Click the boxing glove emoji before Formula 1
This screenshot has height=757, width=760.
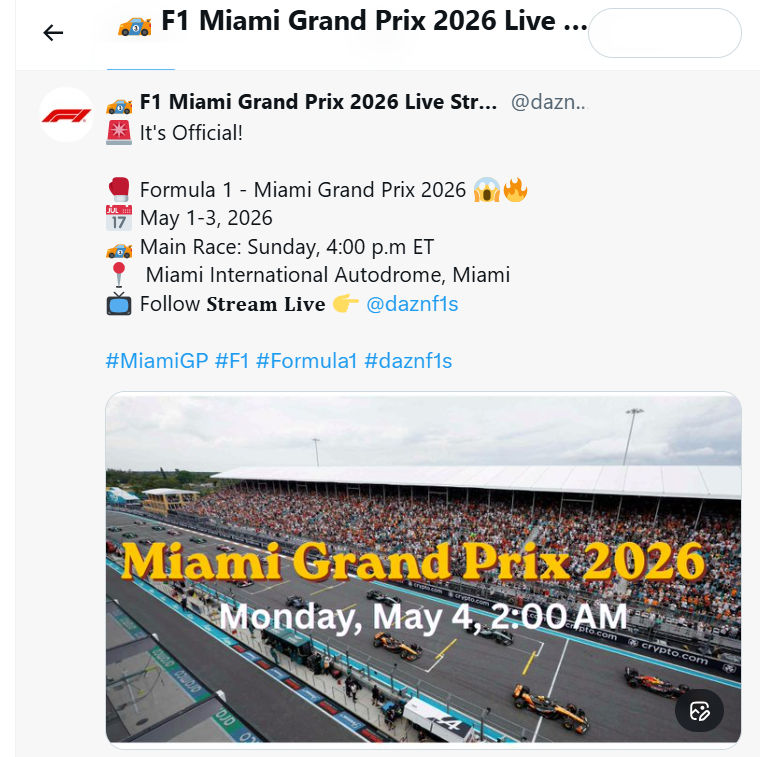point(119,190)
